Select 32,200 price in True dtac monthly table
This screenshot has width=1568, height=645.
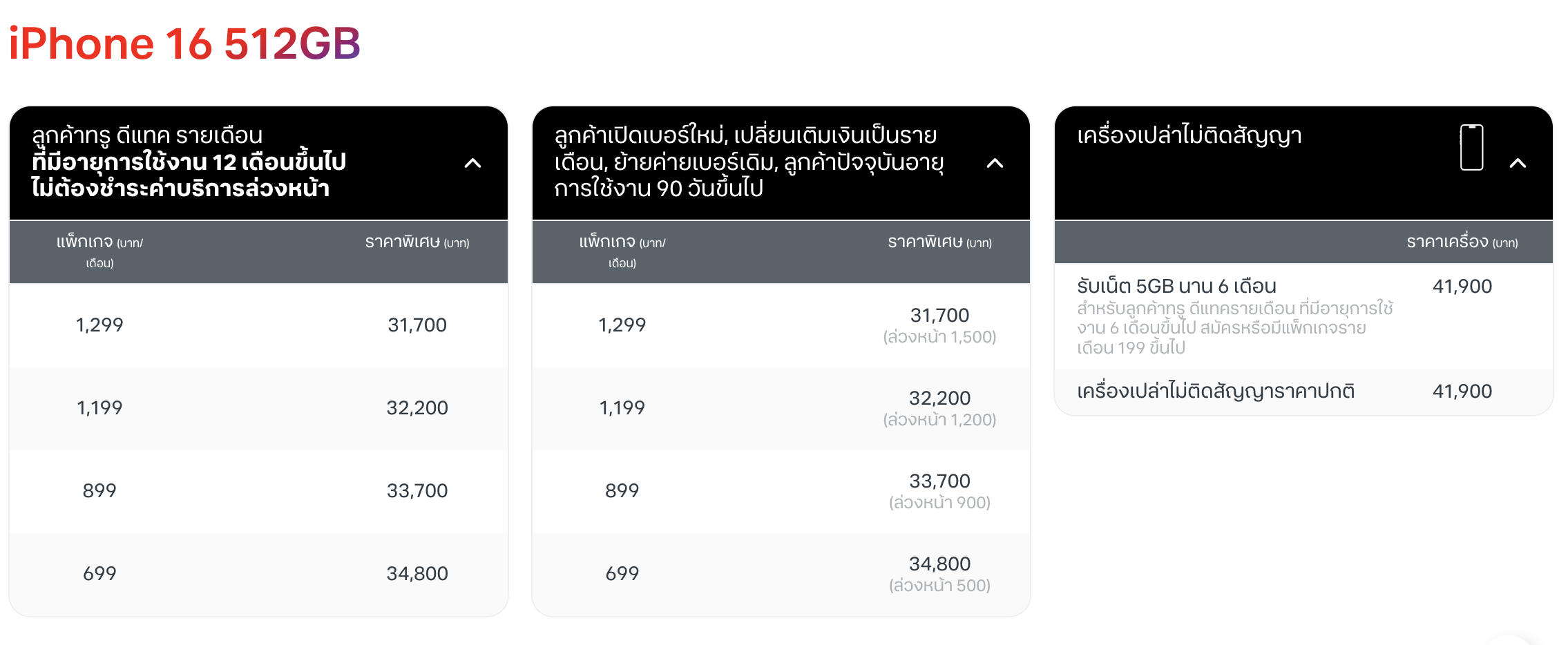tap(417, 407)
